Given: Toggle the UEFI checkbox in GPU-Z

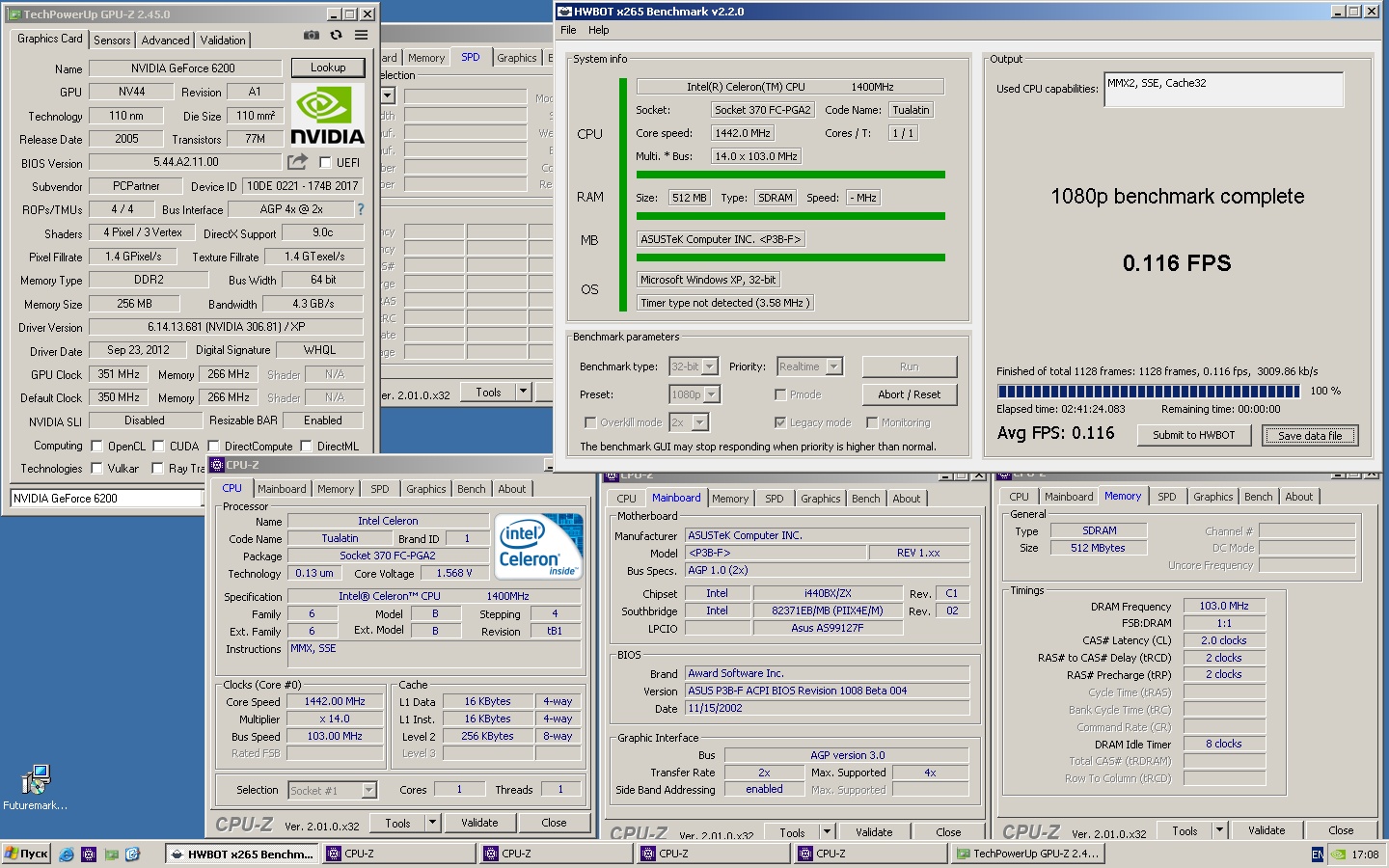Looking at the screenshot, I should (325, 163).
